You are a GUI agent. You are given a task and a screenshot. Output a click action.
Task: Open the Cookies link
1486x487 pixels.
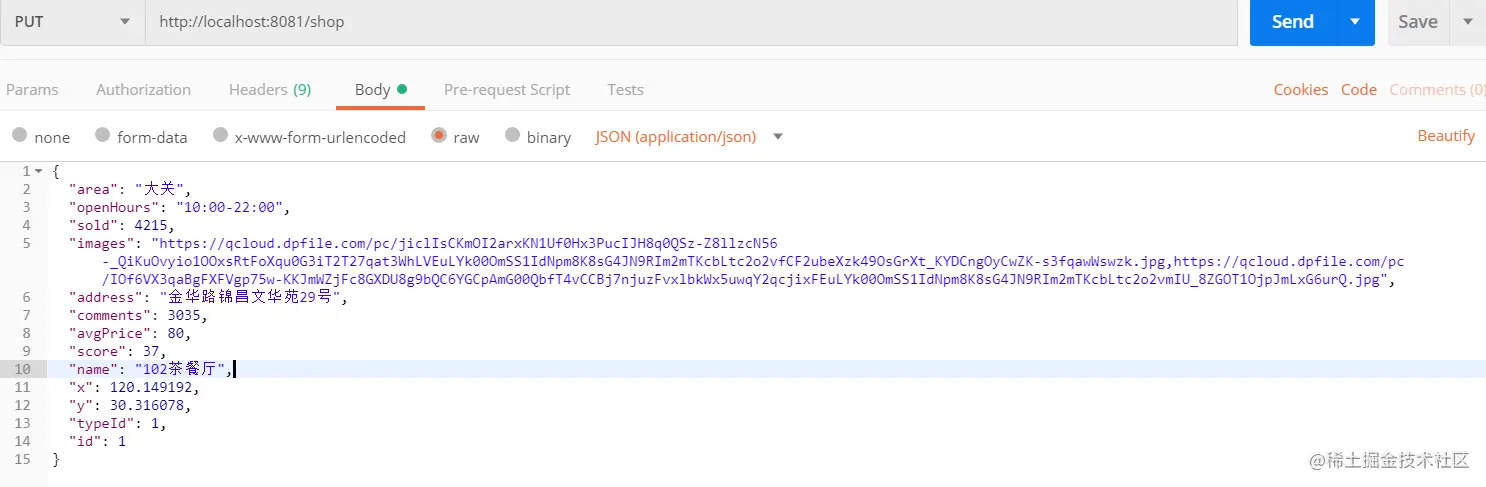point(1301,90)
